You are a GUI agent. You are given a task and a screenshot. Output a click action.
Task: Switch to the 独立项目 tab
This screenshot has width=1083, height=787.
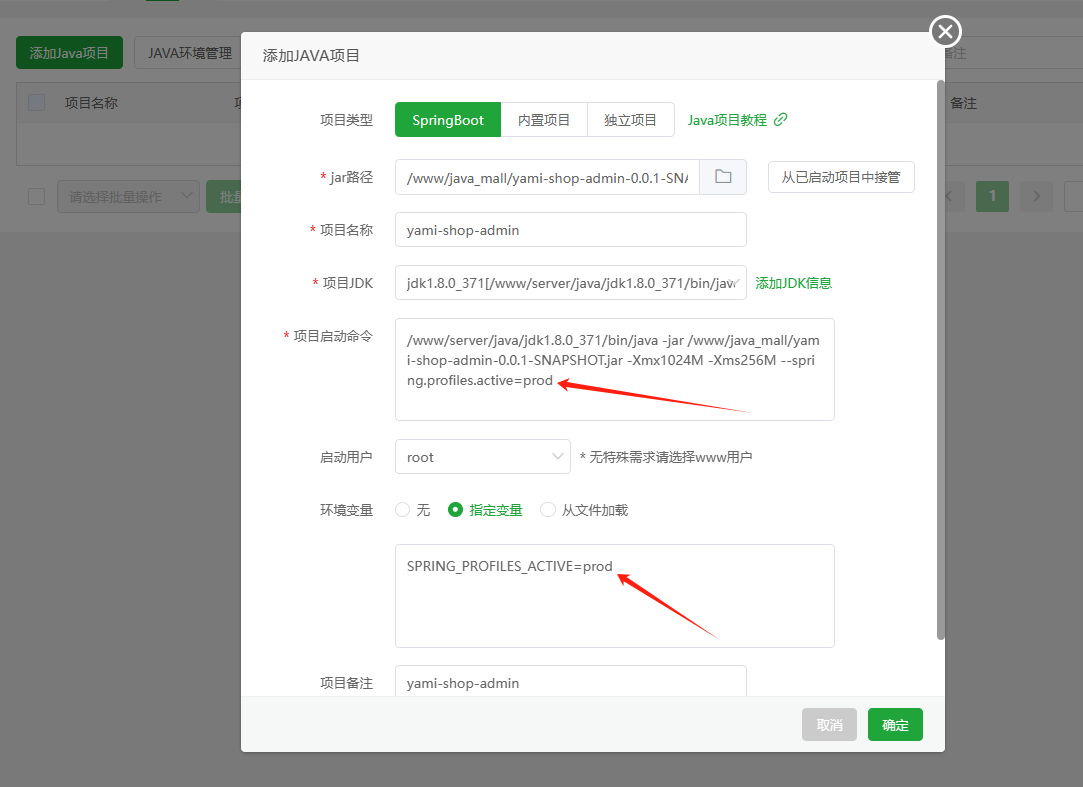pos(631,119)
